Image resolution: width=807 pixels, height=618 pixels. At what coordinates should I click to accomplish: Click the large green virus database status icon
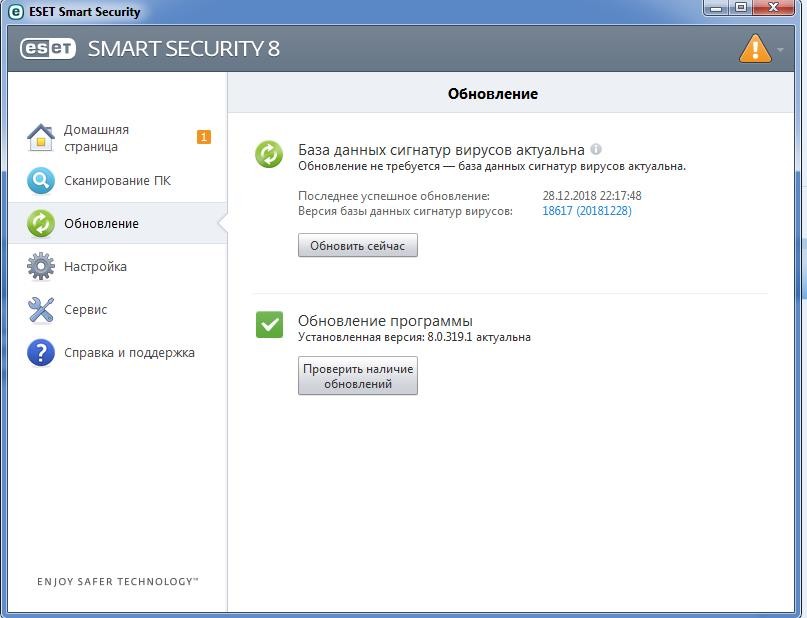point(269,154)
